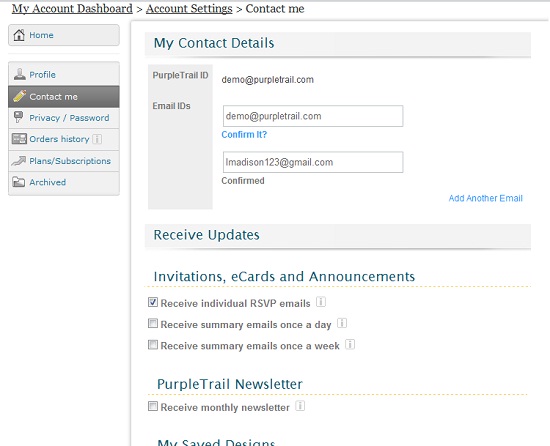This screenshot has height=446, width=550.
Task: Click the Orders history card icon
Action: [x=19, y=139]
